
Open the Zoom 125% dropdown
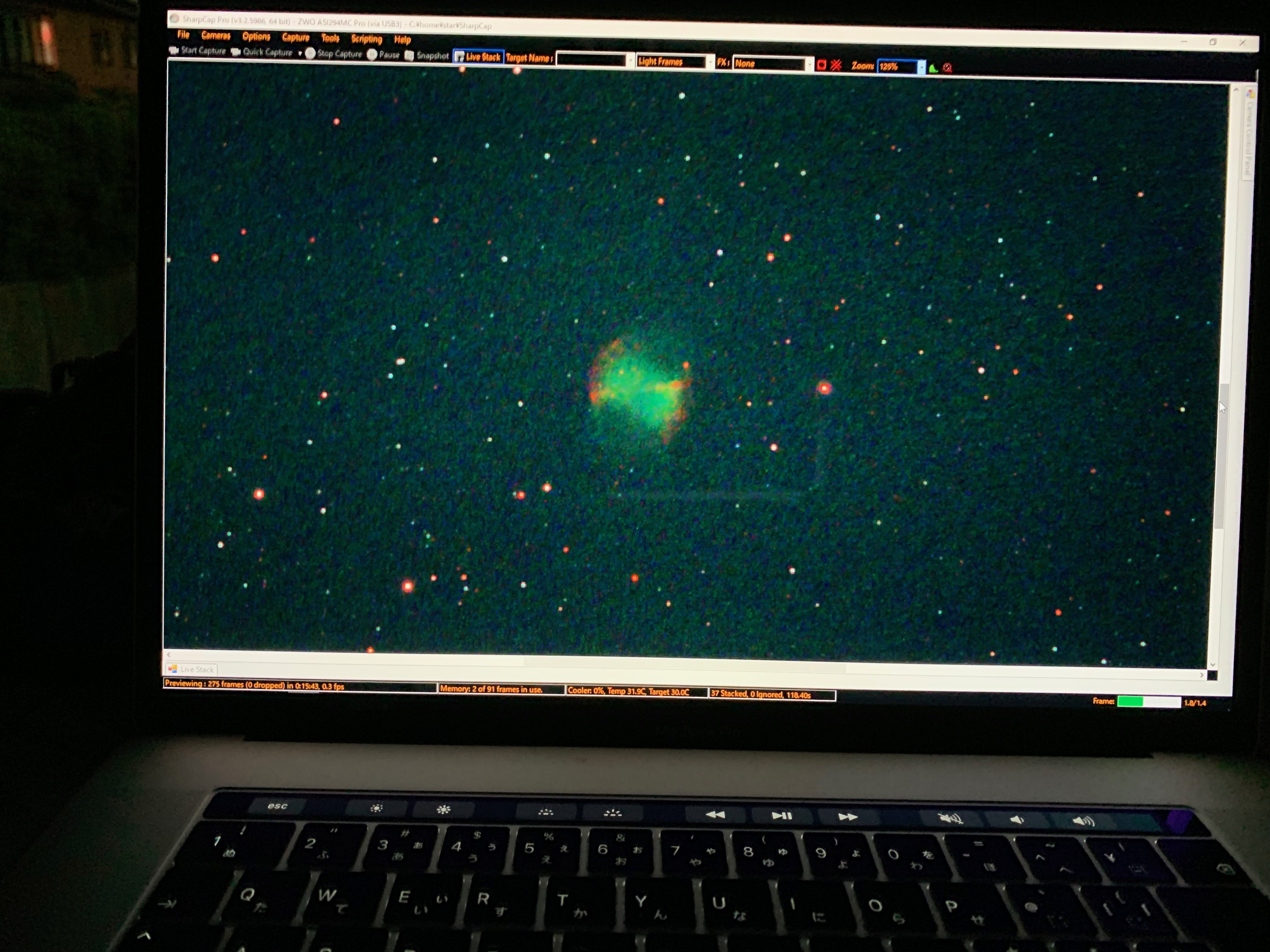(921, 67)
